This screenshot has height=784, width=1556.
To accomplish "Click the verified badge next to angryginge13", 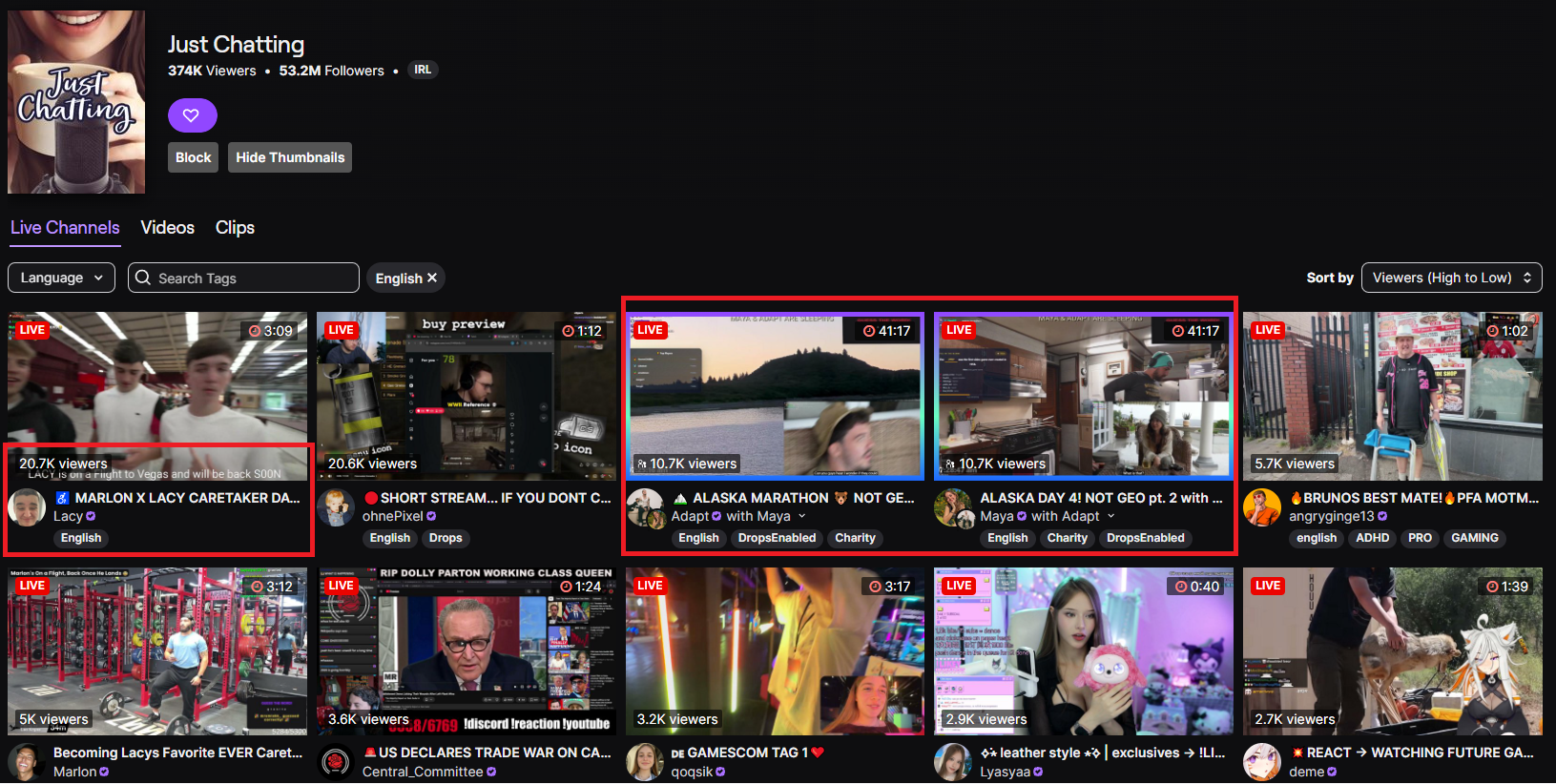I will coord(1382,516).
